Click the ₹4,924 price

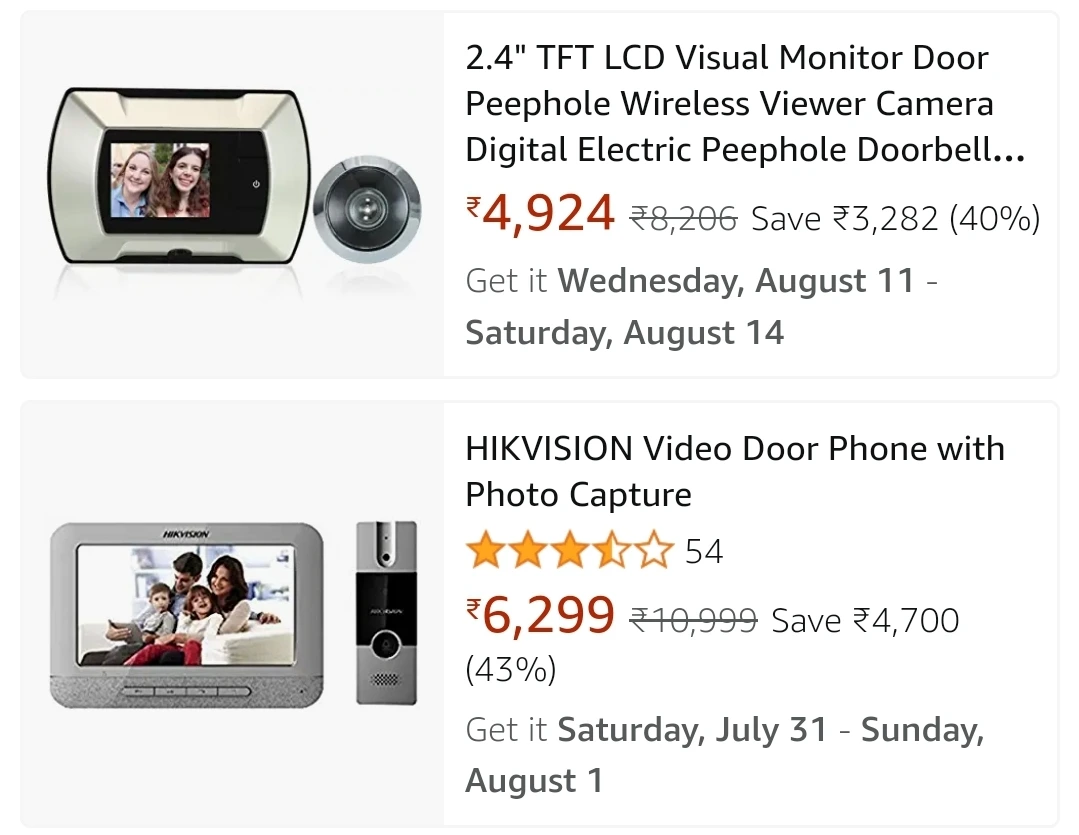point(541,214)
